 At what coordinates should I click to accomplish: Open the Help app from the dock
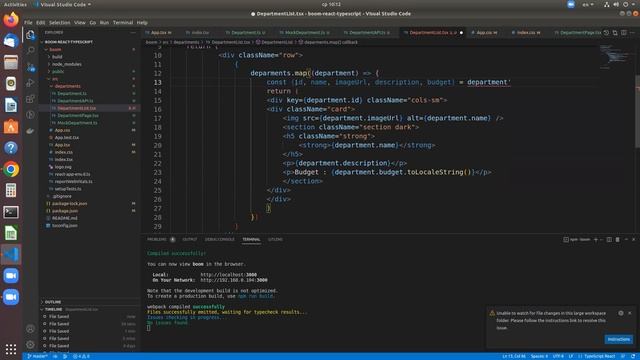tap(11, 148)
